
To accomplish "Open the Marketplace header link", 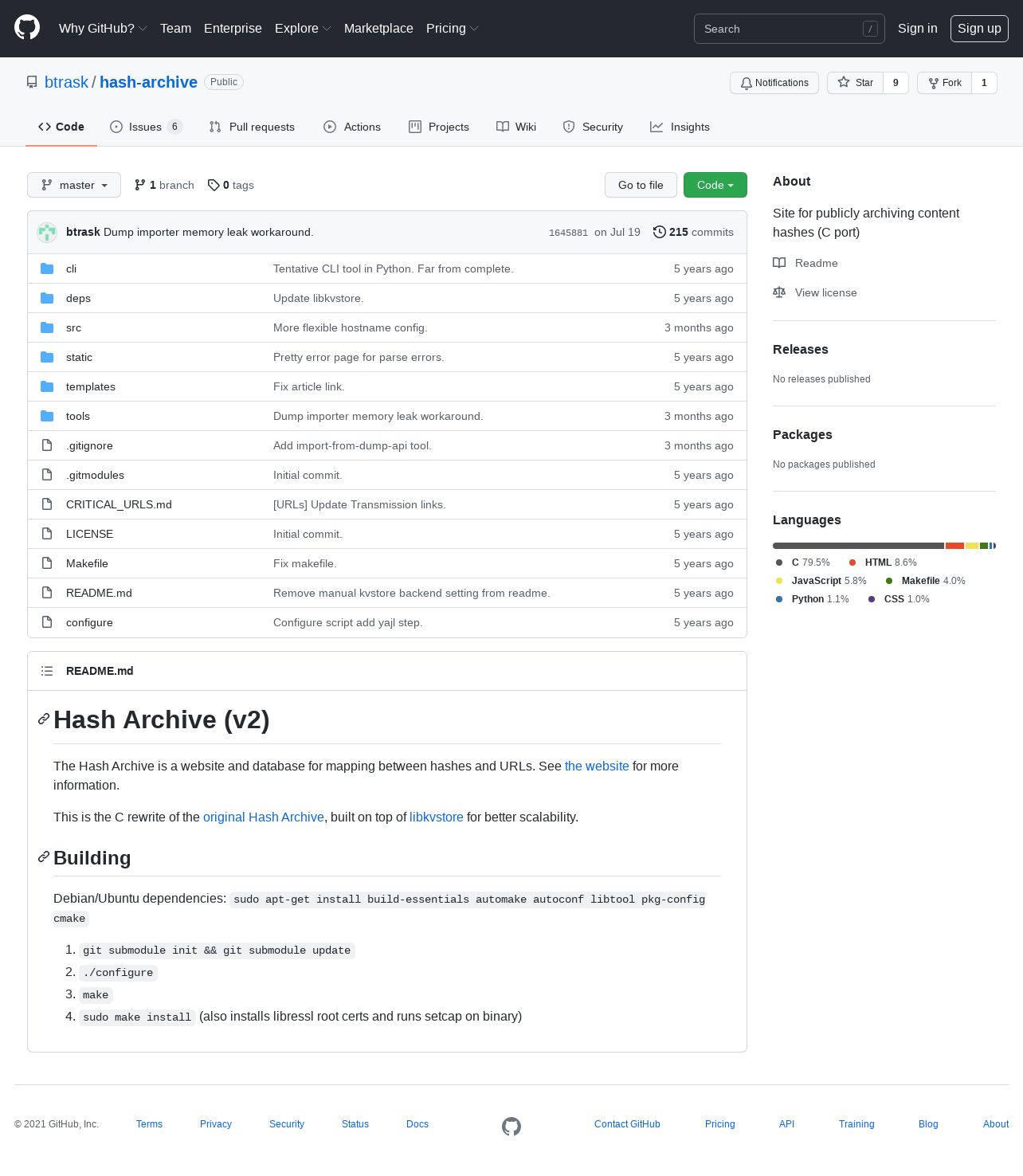I will pos(378,28).
